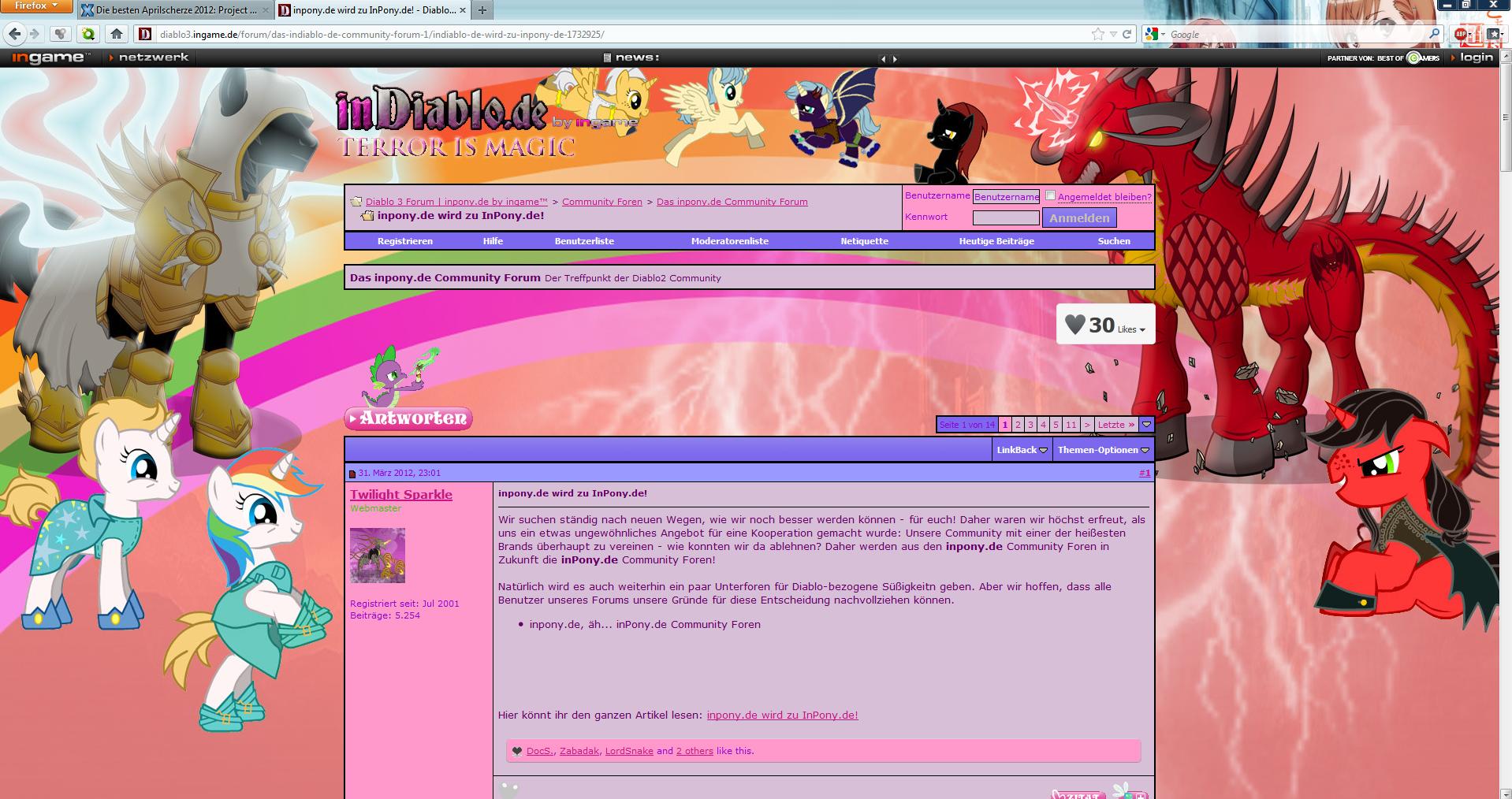Click the browser Home icon

(117, 34)
